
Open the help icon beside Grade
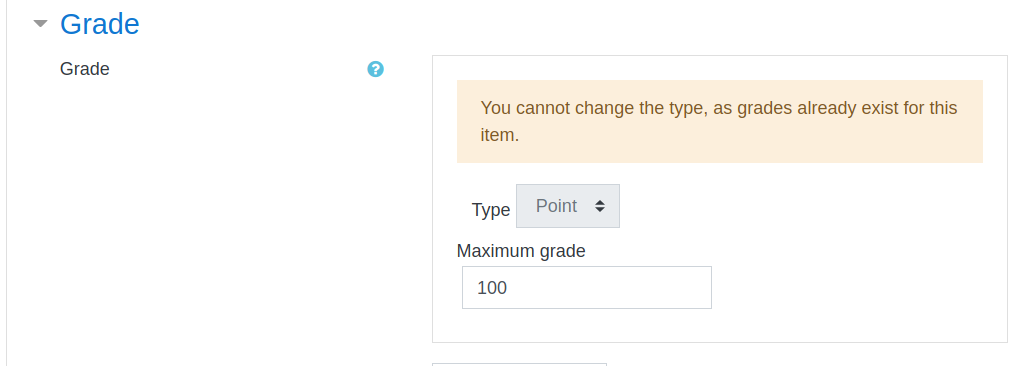[375, 69]
